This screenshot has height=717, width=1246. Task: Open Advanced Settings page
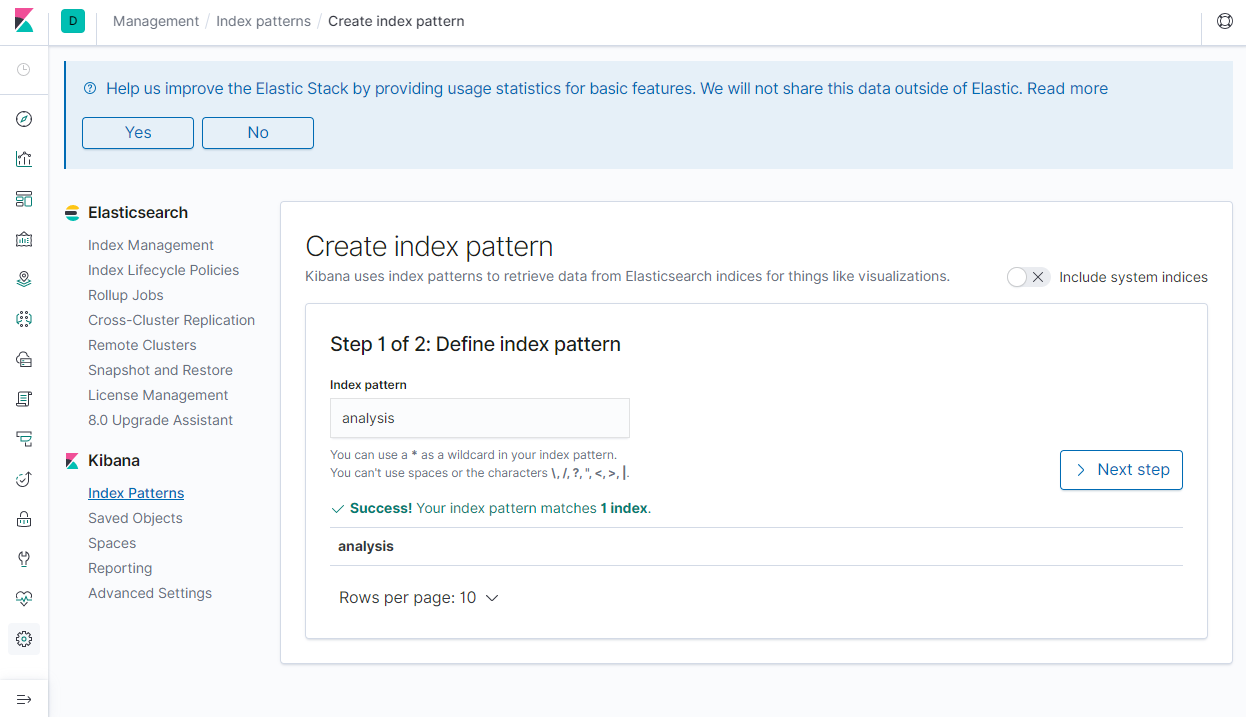pyautogui.click(x=150, y=593)
